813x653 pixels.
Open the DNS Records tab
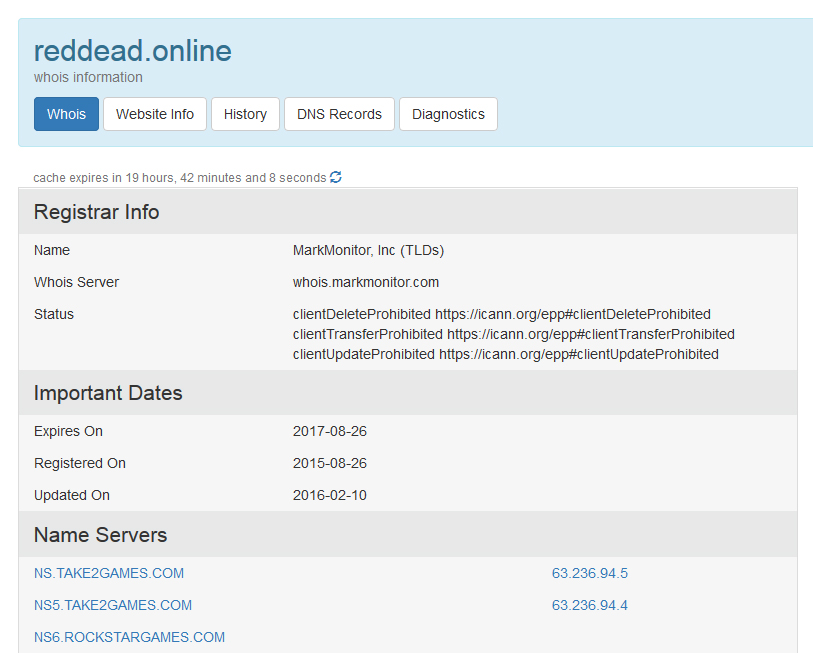(x=340, y=114)
